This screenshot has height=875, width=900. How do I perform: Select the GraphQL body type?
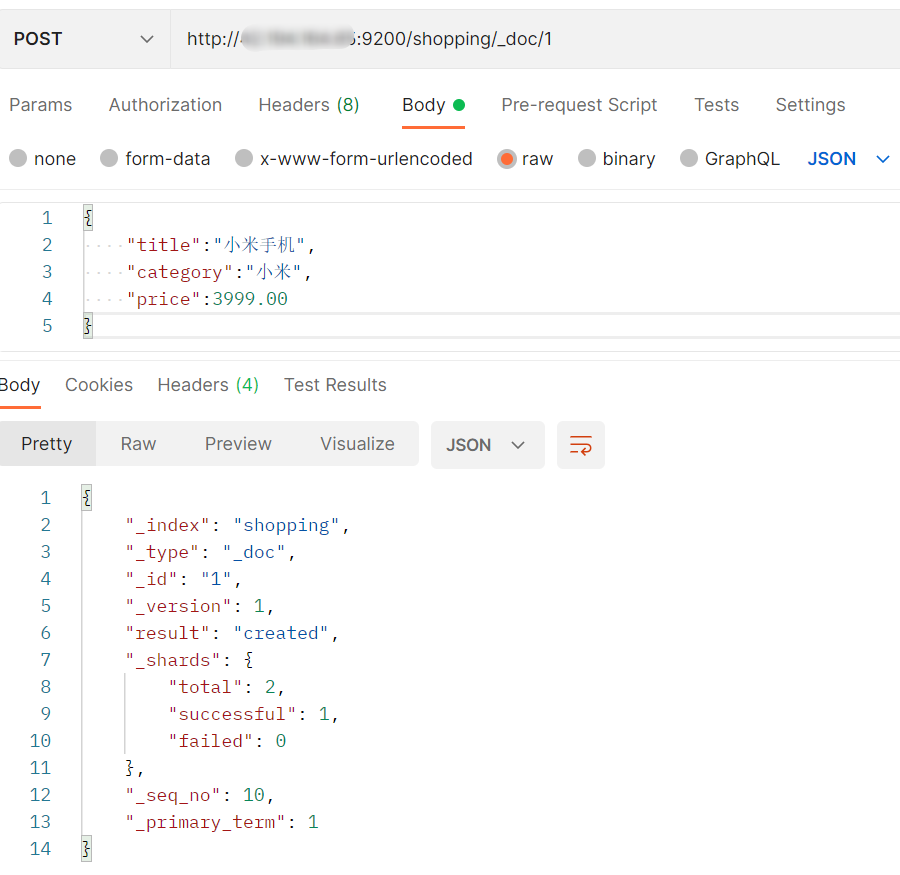click(689, 159)
